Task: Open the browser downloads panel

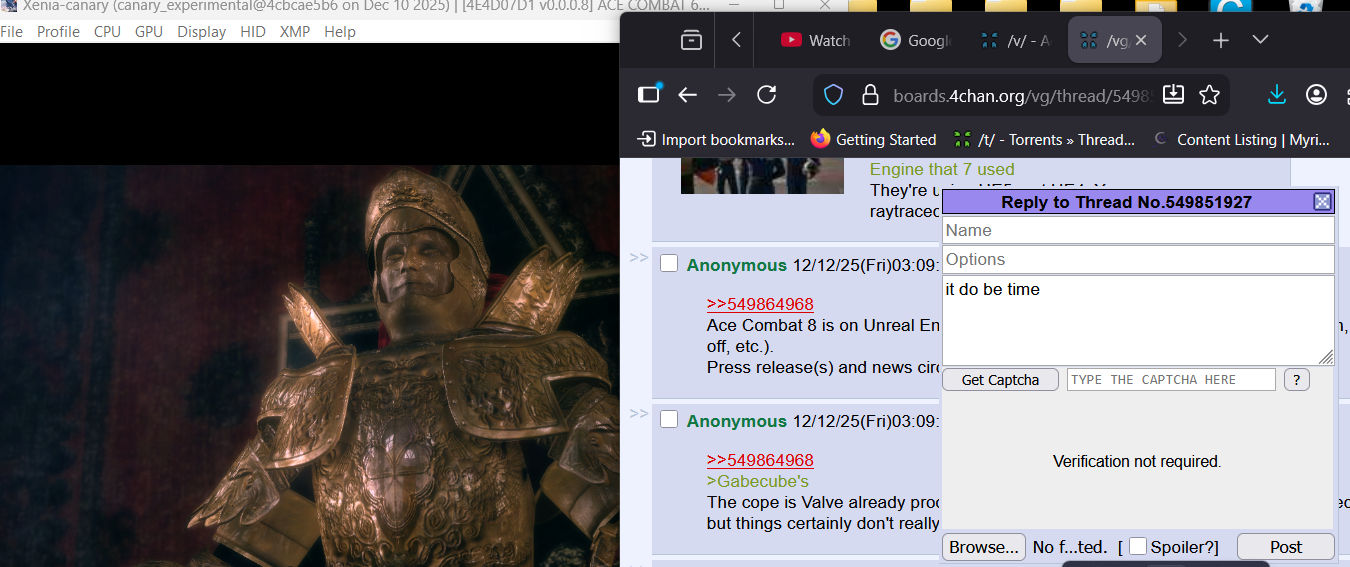Action: [x=1277, y=95]
